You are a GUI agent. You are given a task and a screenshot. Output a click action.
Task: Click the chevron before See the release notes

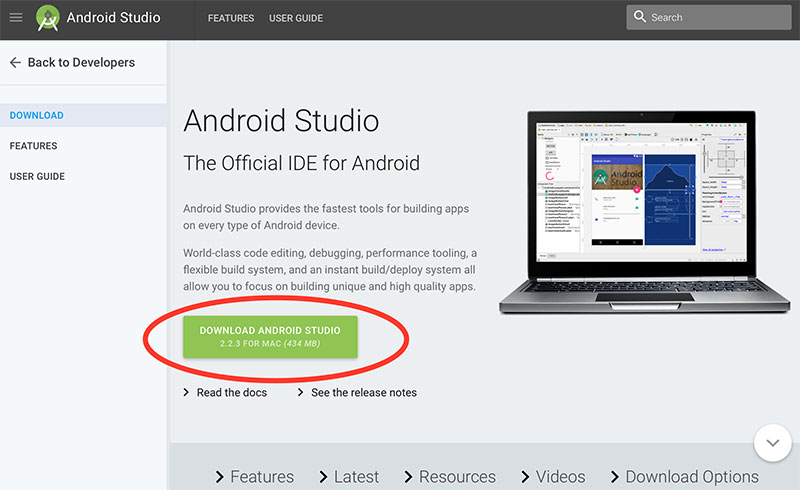click(301, 392)
